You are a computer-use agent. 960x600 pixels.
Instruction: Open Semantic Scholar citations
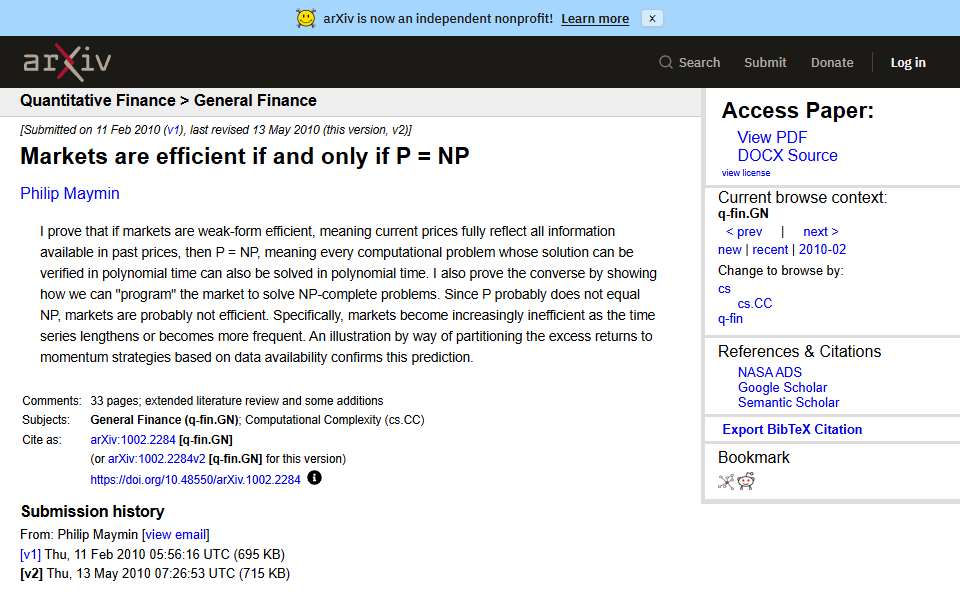pos(788,402)
